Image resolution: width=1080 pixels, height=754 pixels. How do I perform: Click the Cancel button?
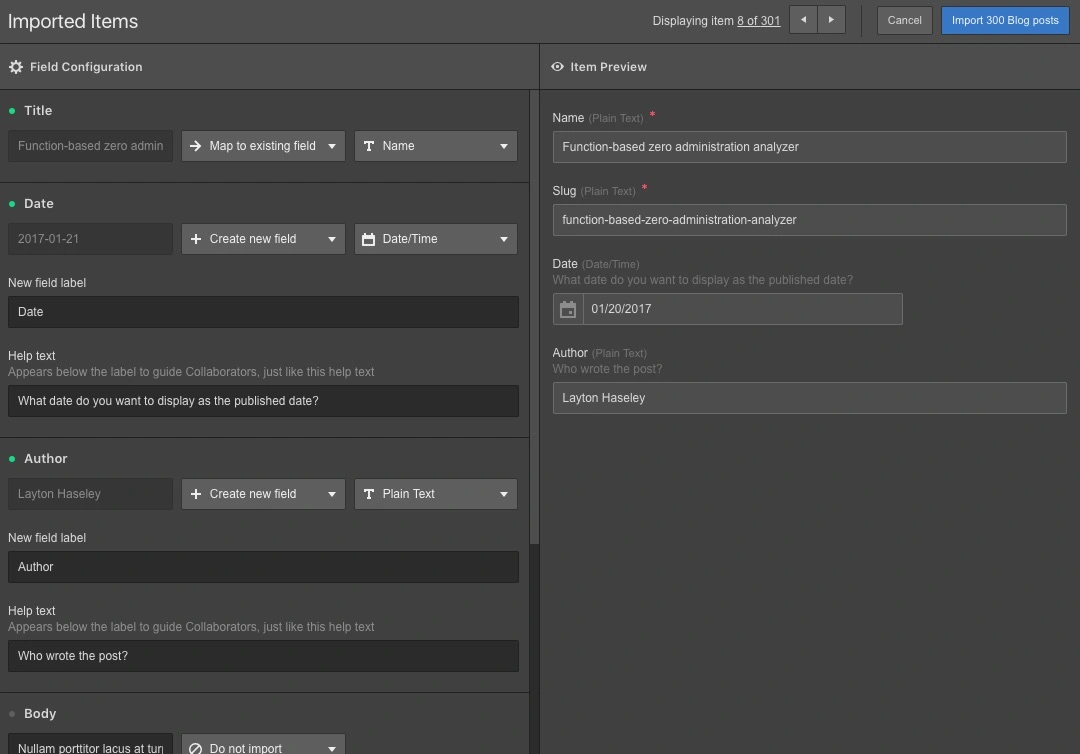click(x=904, y=20)
